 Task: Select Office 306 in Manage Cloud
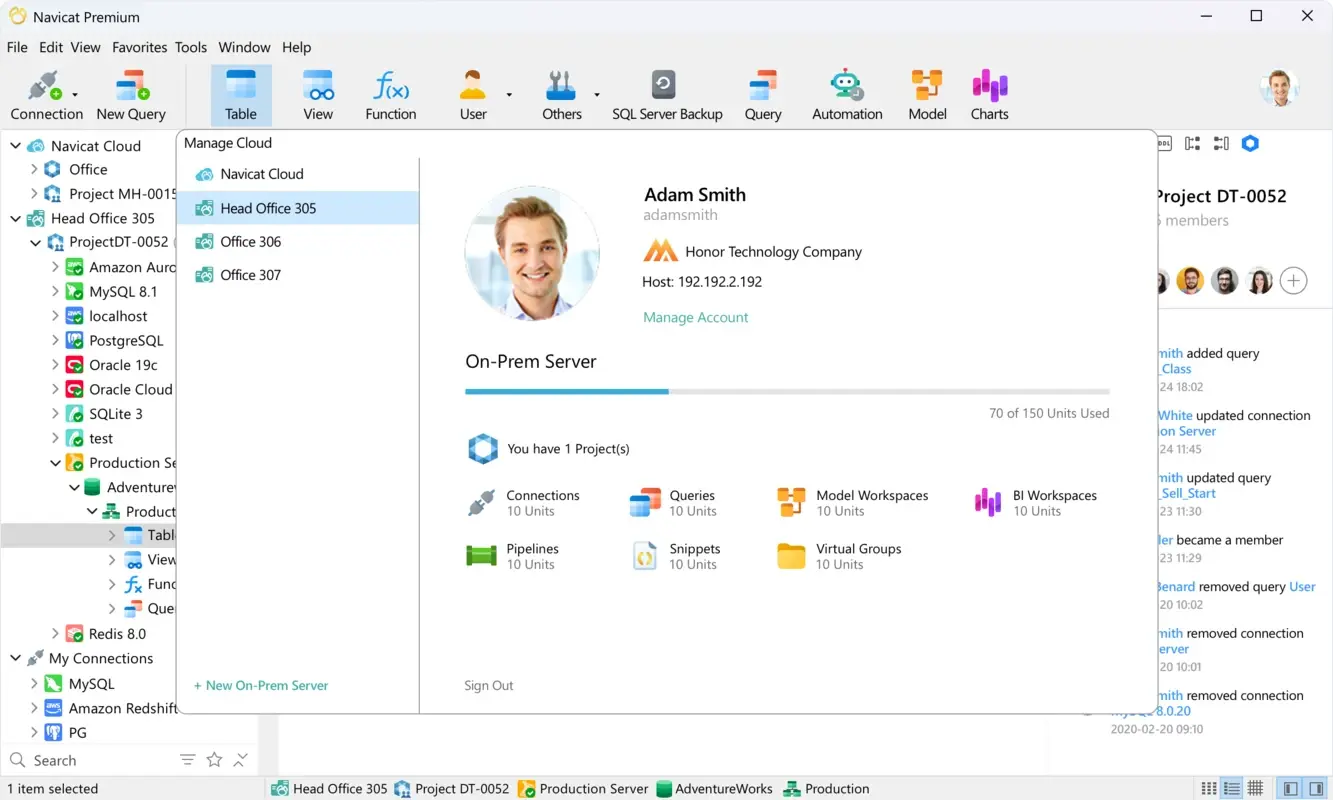point(250,241)
